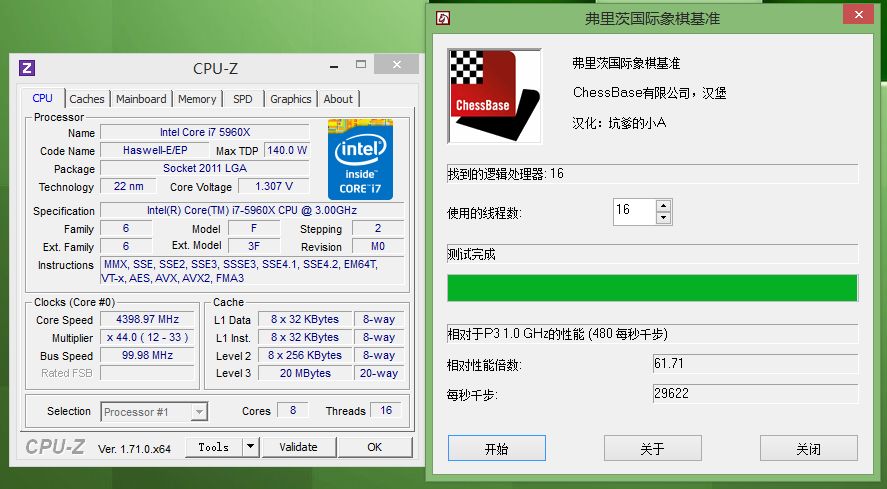Click the Technology value 22 nm
The height and width of the screenshot is (489, 887).
[x=128, y=186]
